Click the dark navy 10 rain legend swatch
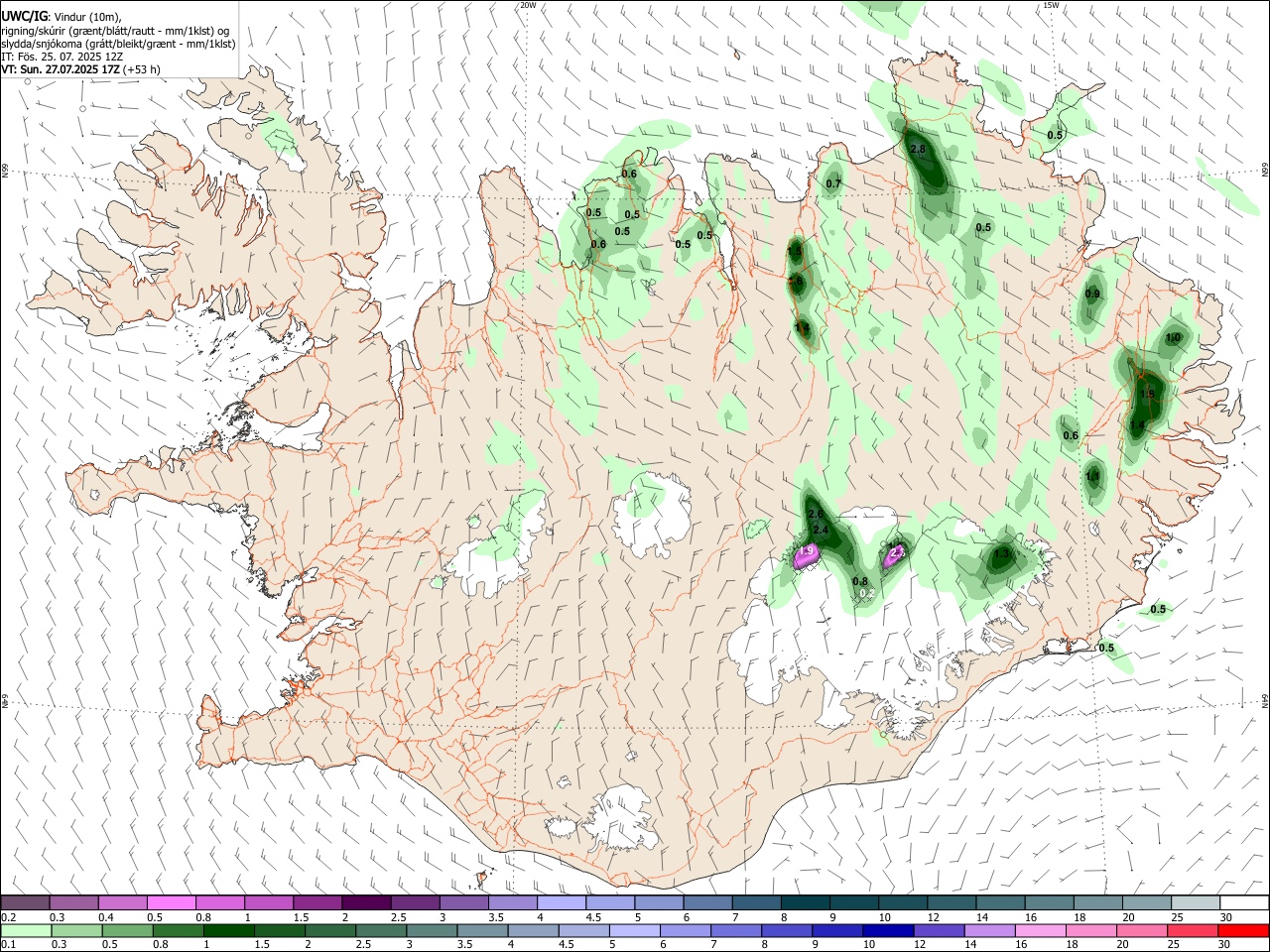The width and height of the screenshot is (1270, 952). coord(886,931)
